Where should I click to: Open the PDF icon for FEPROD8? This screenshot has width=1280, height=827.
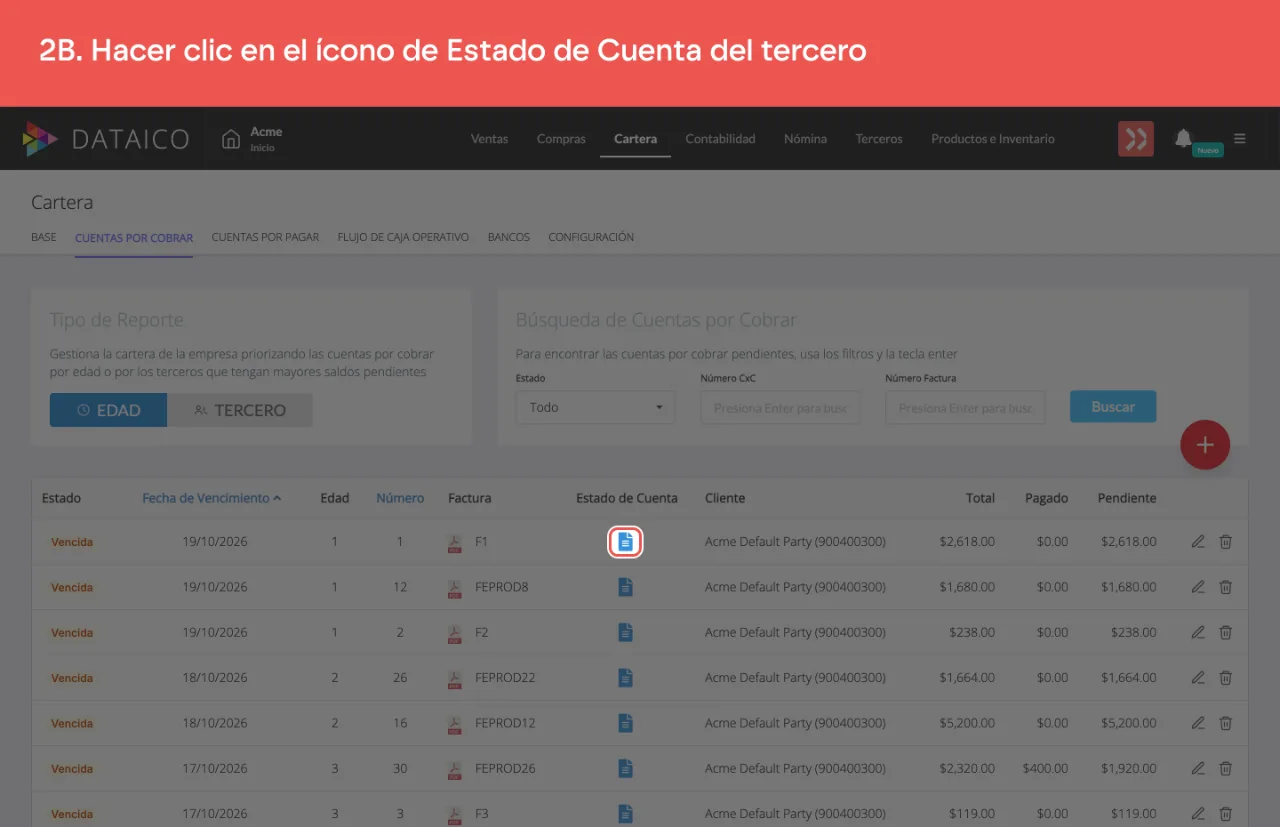click(x=455, y=587)
